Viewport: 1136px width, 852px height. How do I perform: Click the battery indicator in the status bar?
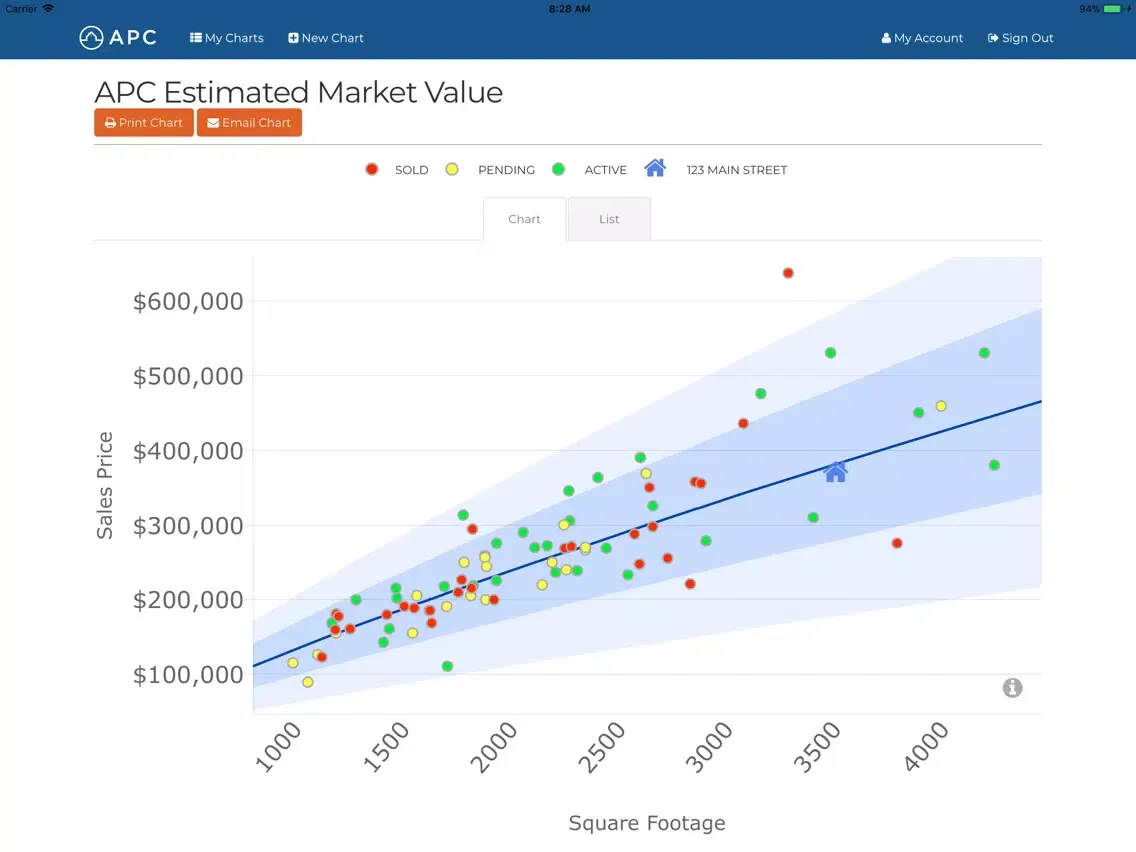coord(1110,8)
